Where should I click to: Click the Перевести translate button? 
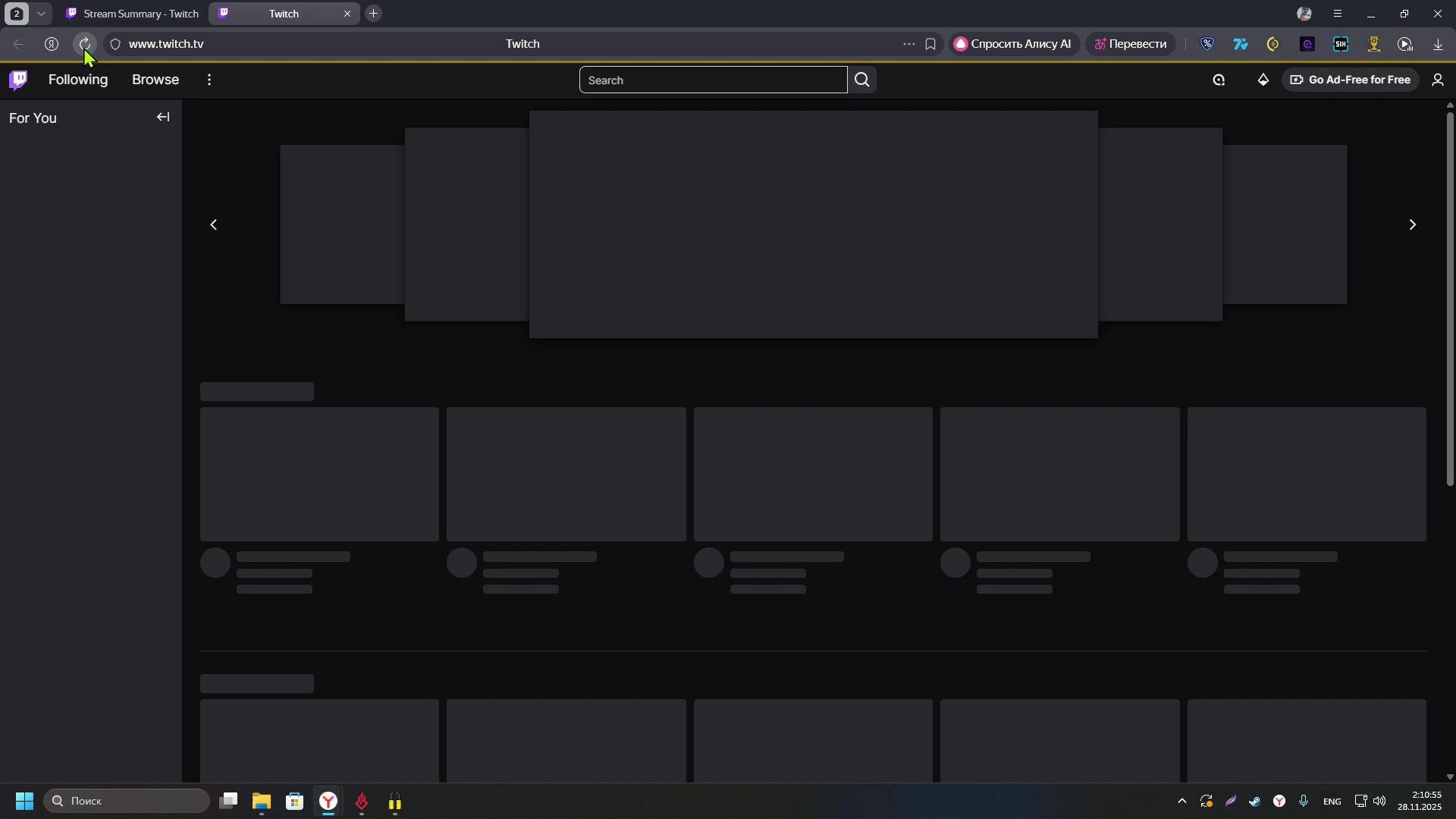coord(1130,44)
